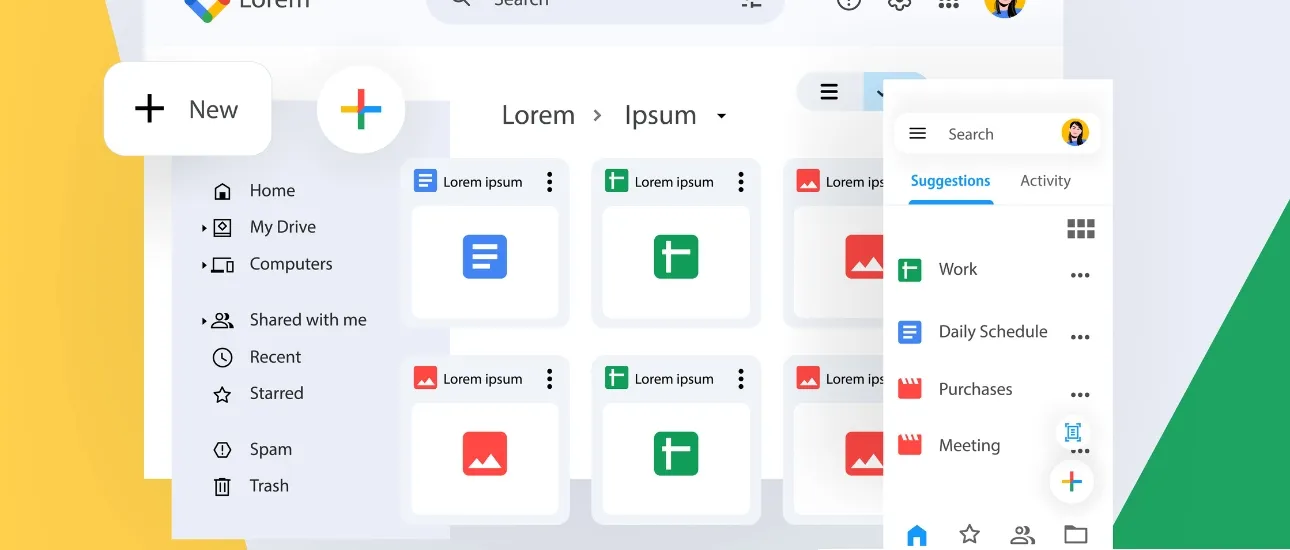Click the blue Docs icon beside Daily Schedule
This screenshot has height=550, width=1290.
point(909,332)
